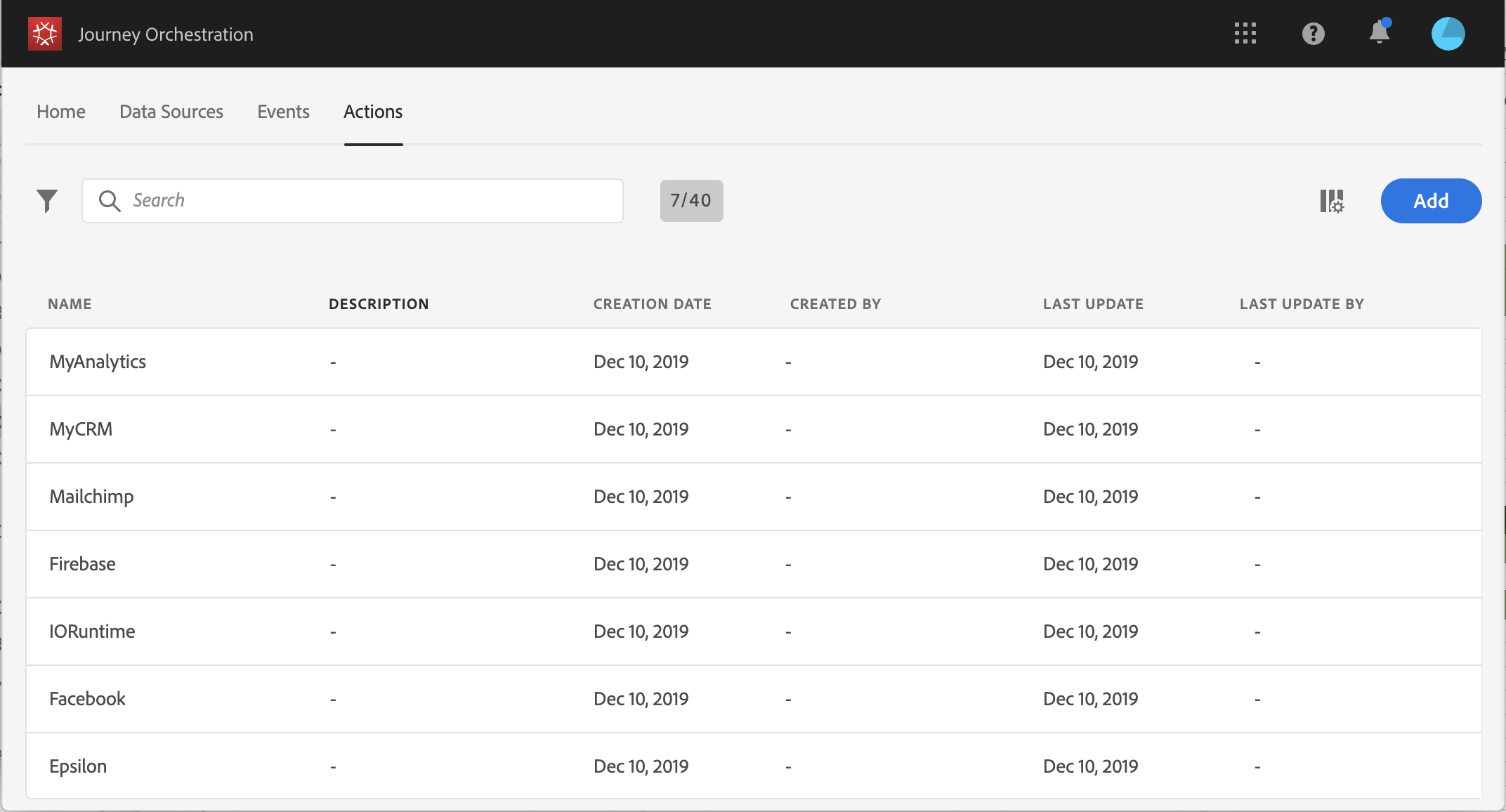Click the blue Add button
Screen dimensions: 1506x812
pos(1431,201)
